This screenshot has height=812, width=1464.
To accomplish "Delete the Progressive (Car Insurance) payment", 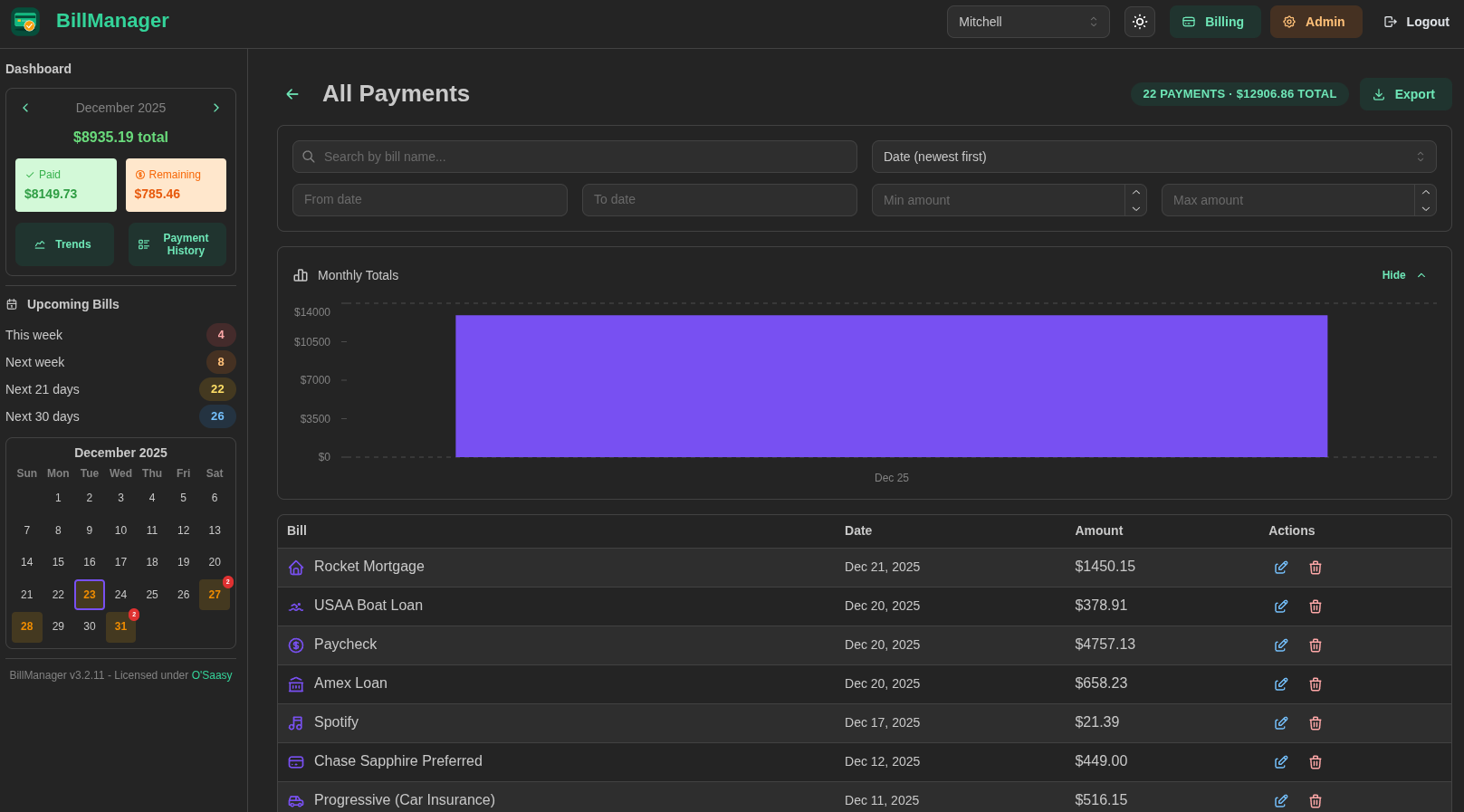I will coord(1316,801).
